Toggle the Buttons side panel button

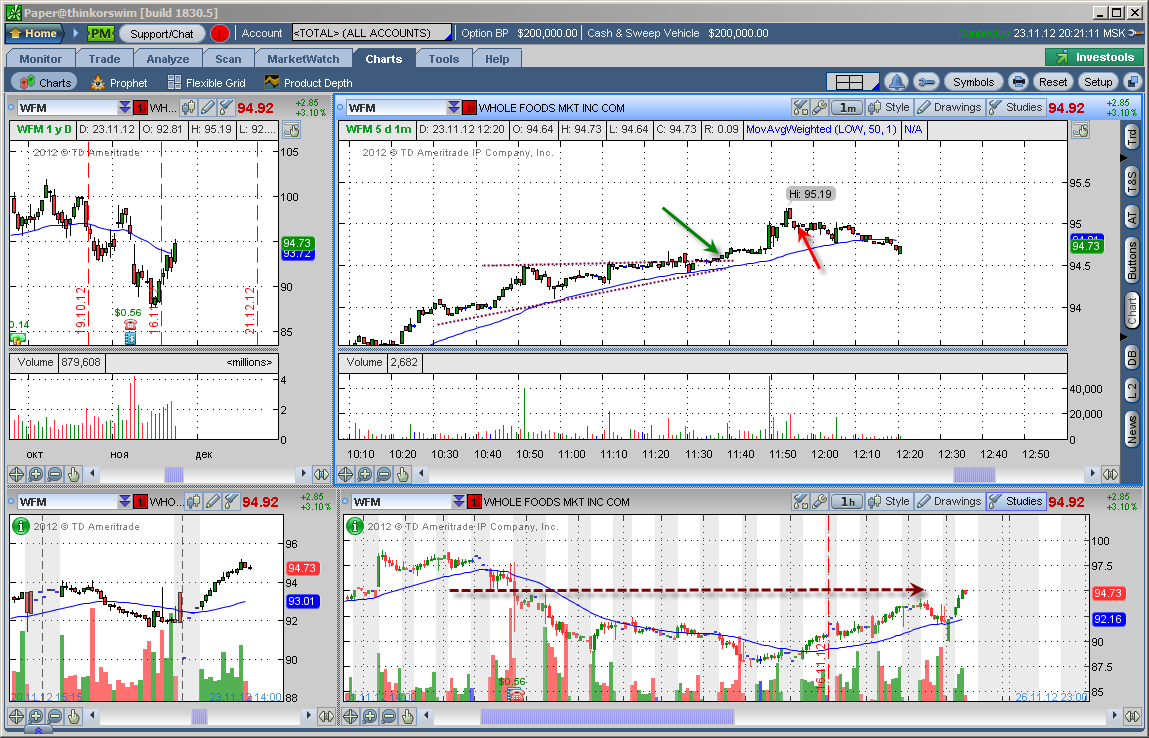tap(1132, 260)
